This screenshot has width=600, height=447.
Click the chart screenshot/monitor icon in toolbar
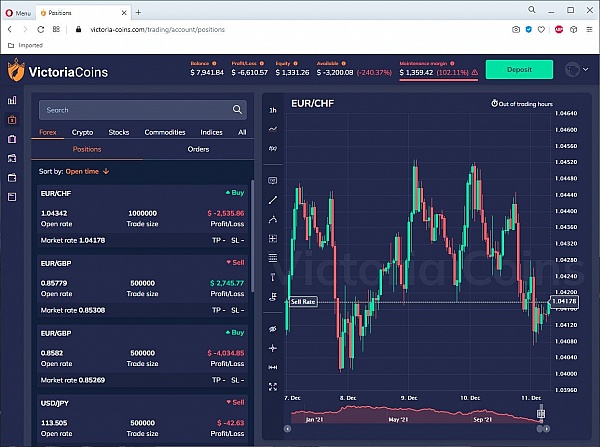[273, 181]
